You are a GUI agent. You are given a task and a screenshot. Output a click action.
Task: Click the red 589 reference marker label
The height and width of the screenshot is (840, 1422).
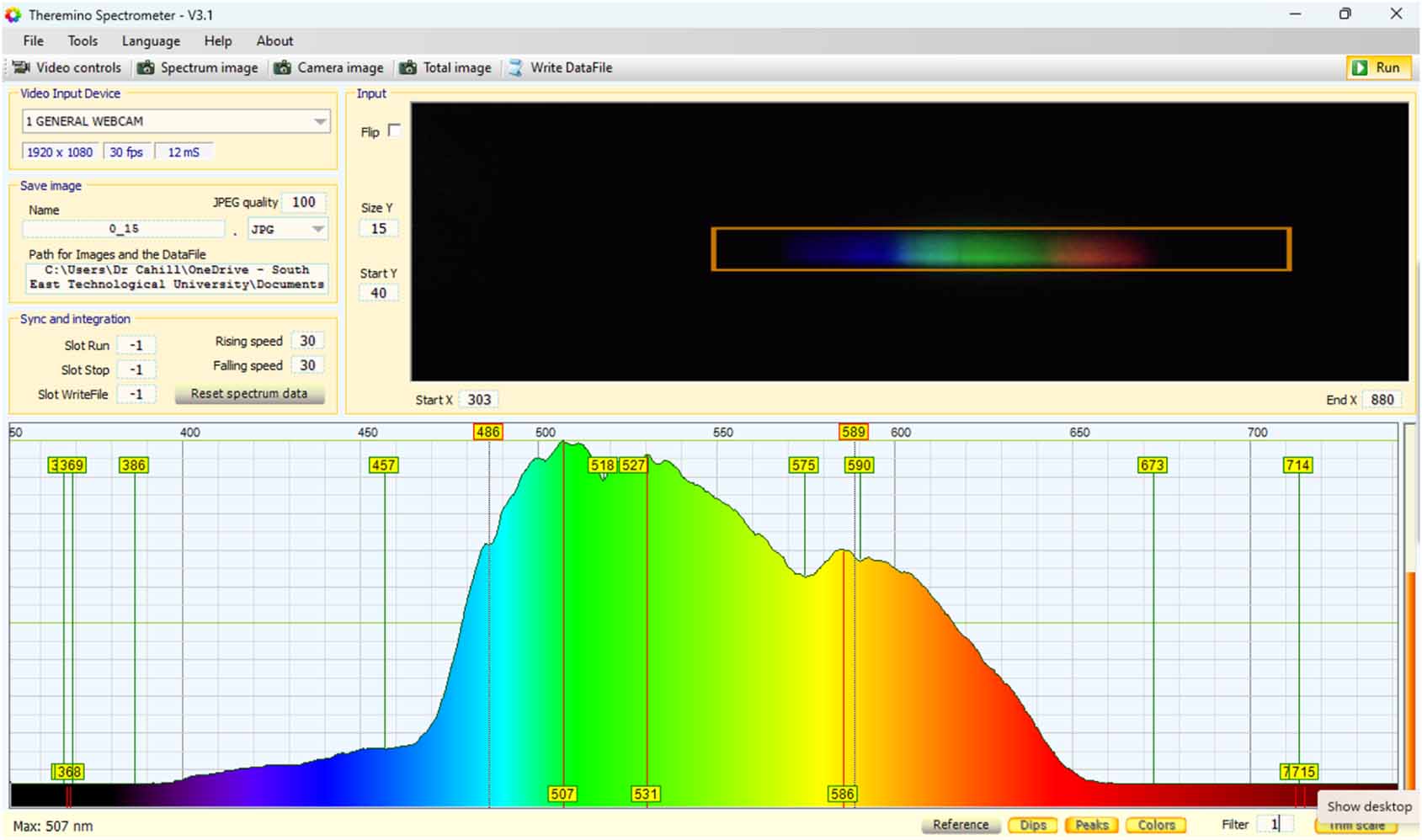click(x=853, y=432)
